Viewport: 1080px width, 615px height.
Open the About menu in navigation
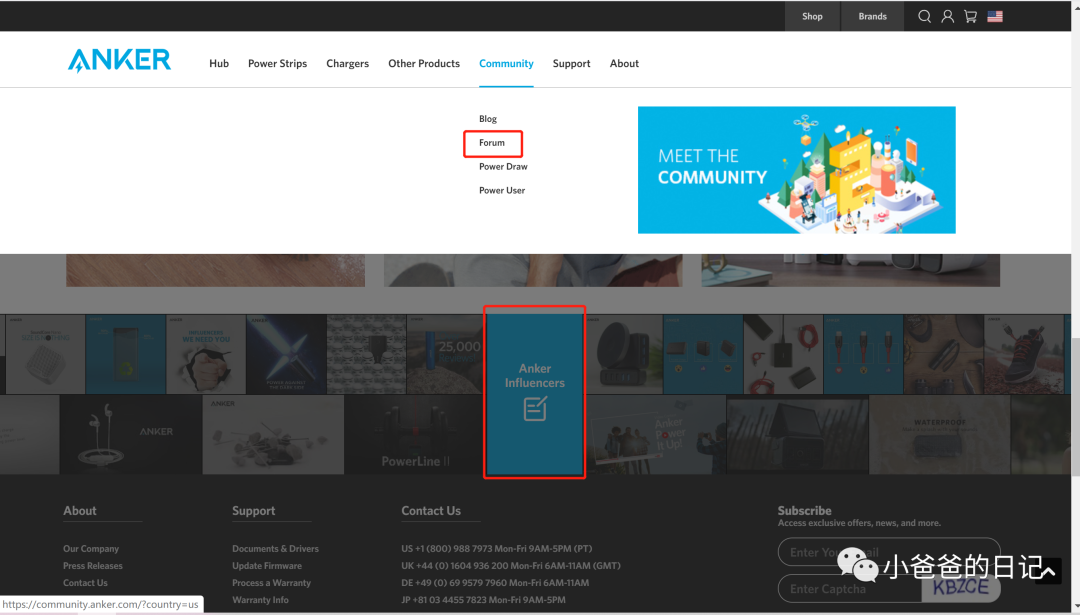[624, 63]
